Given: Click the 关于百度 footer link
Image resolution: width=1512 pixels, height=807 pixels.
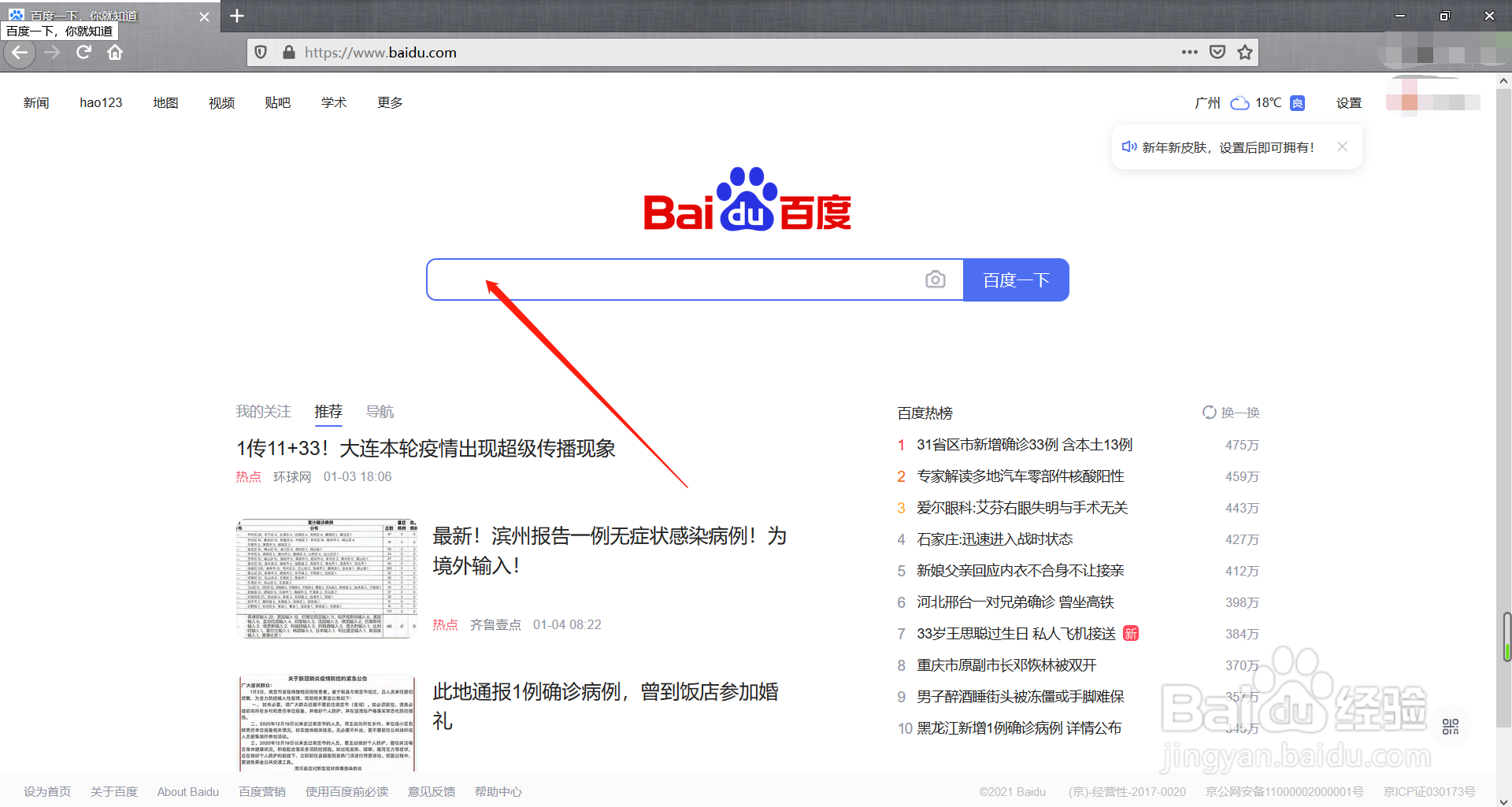Looking at the screenshot, I should click(114, 791).
